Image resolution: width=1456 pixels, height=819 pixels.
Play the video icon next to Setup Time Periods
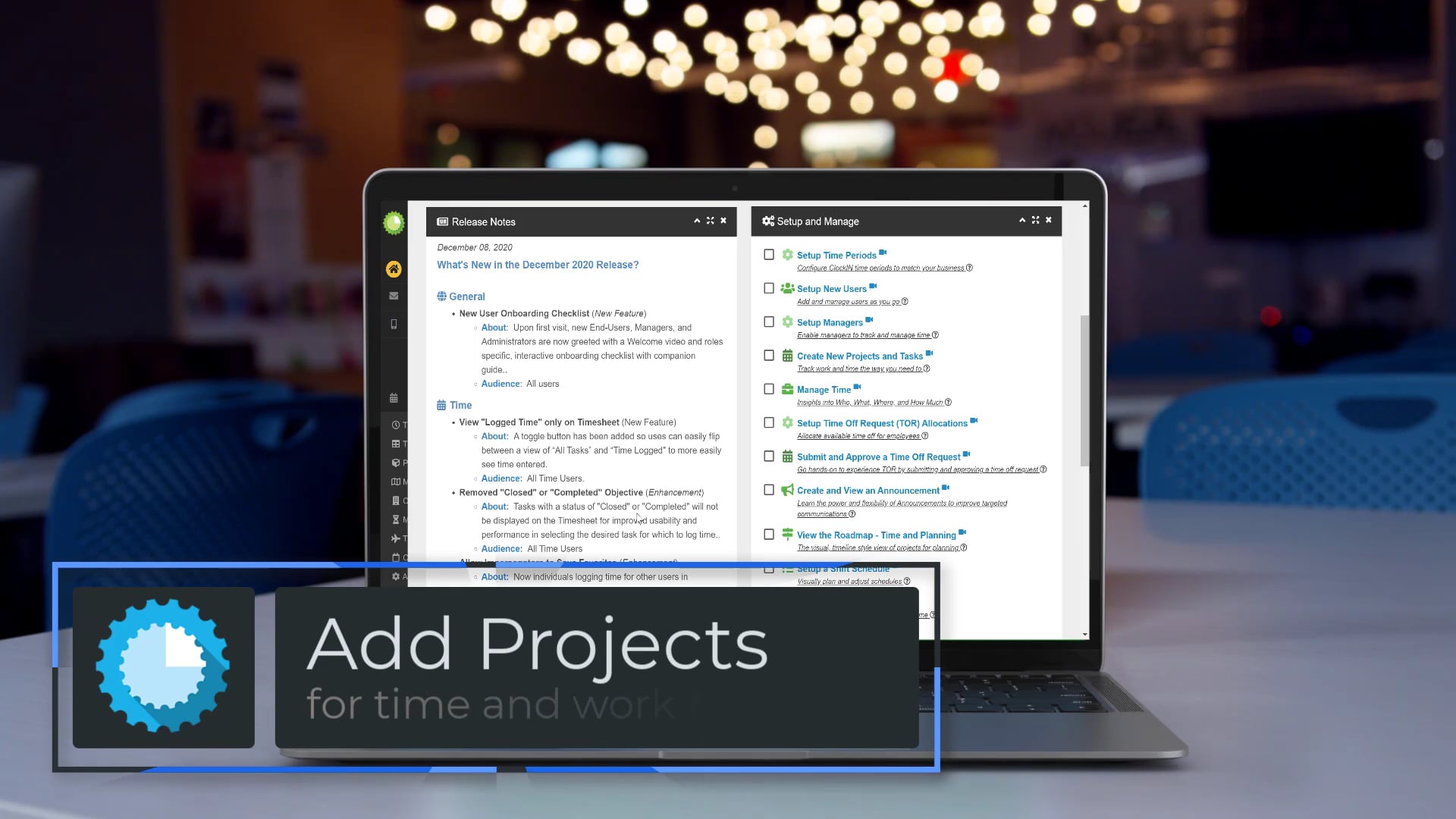click(x=883, y=253)
